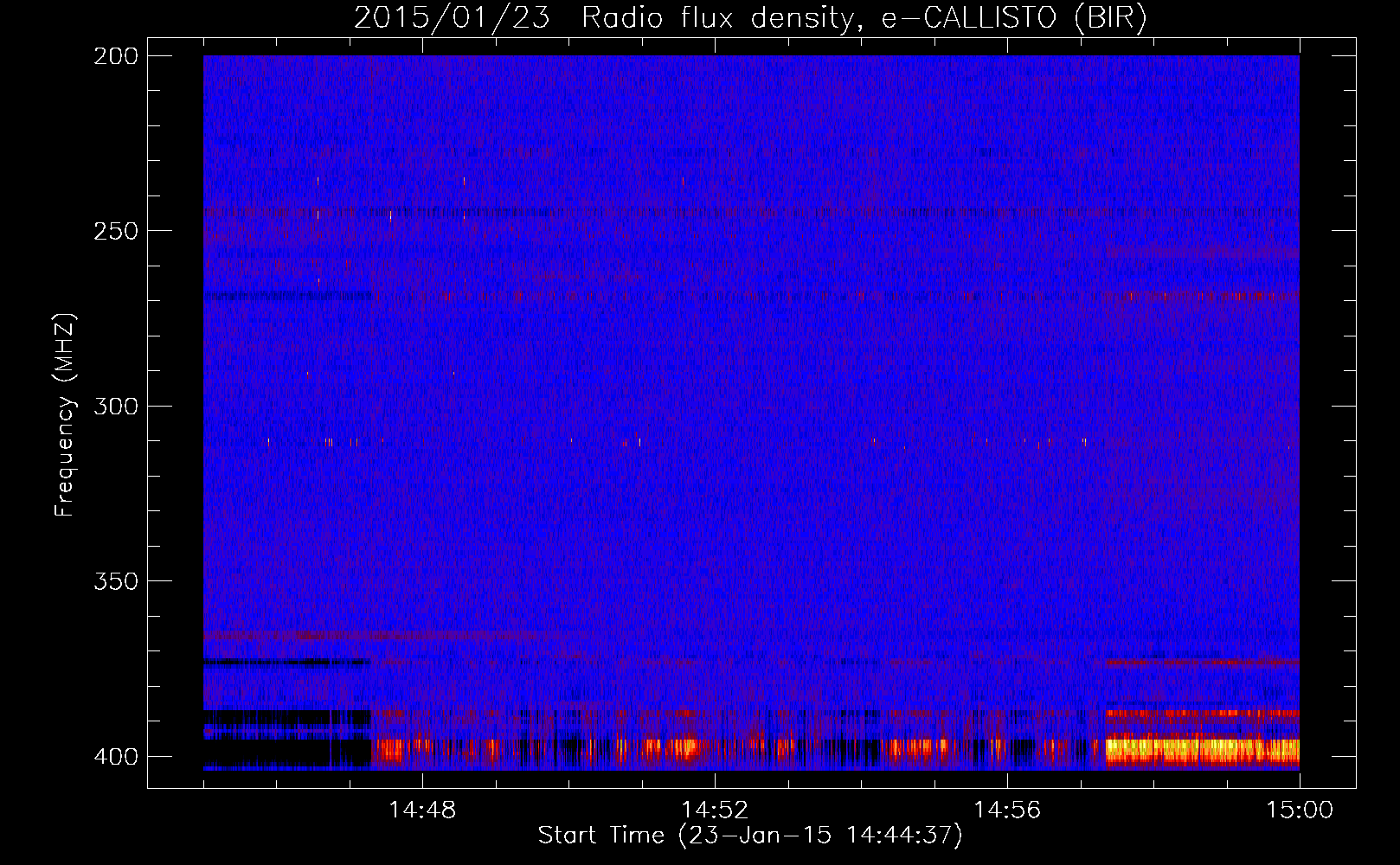Click the 300 frequency tick label
The width and height of the screenshot is (1400, 865).
click(x=116, y=407)
